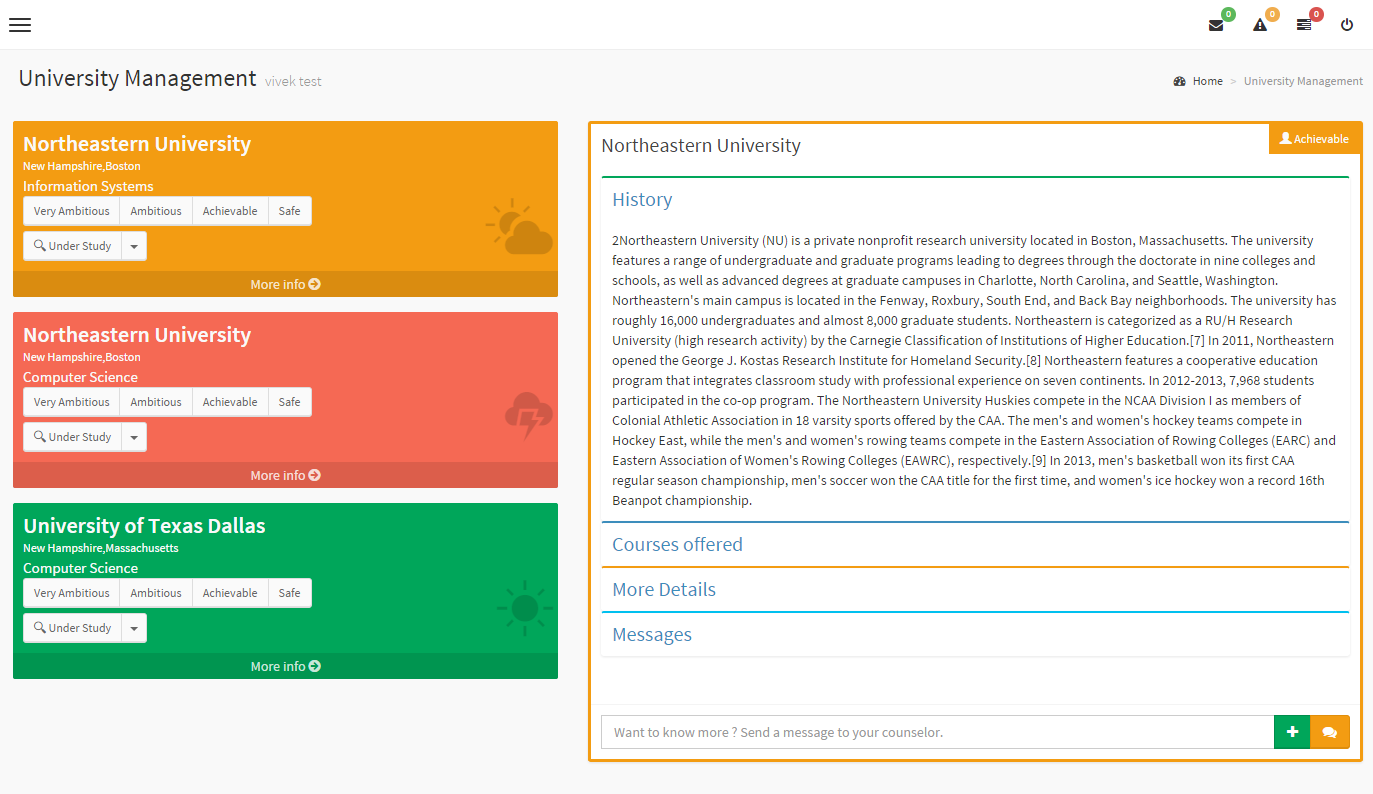The height and width of the screenshot is (794, 1373).
Task: Click Northeastern University title in details panel
Action: pos(701,146)
